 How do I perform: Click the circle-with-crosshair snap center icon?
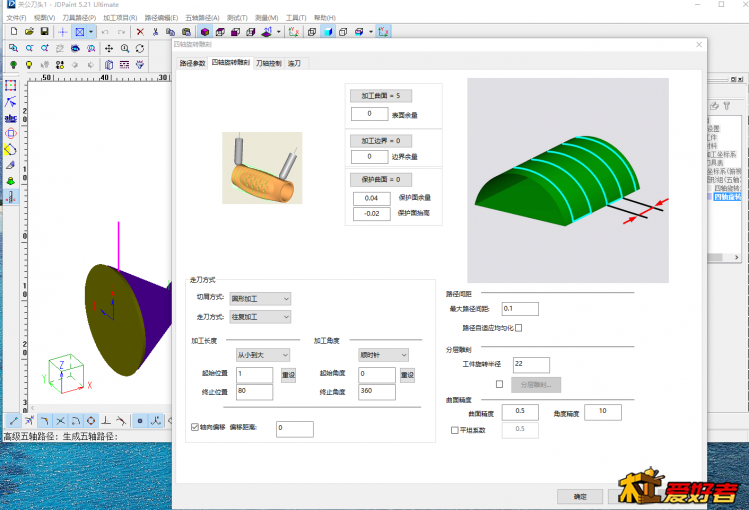pyautogui.click(x=91, y=421)
